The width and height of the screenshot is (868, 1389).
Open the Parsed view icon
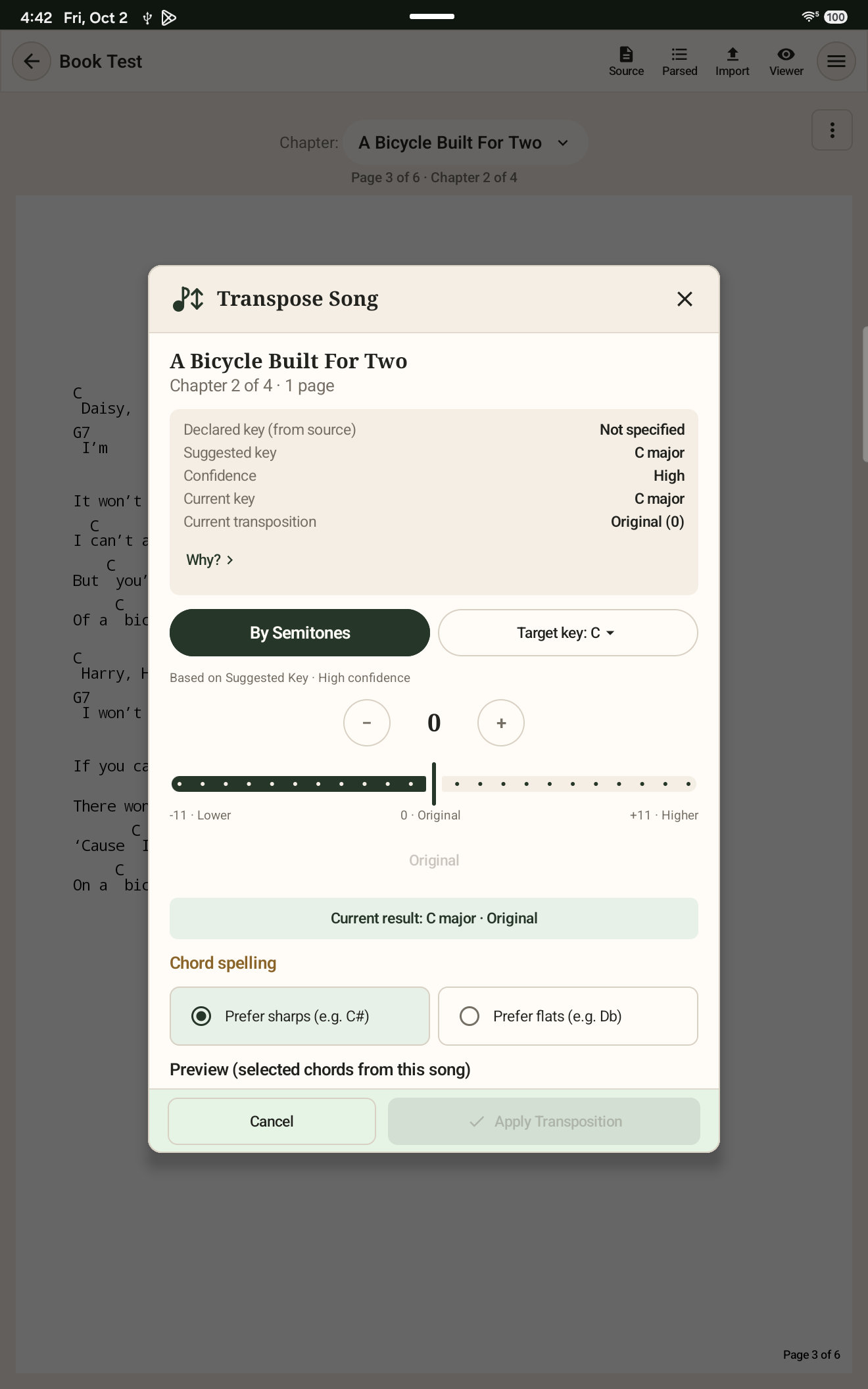tap(679, 61)
